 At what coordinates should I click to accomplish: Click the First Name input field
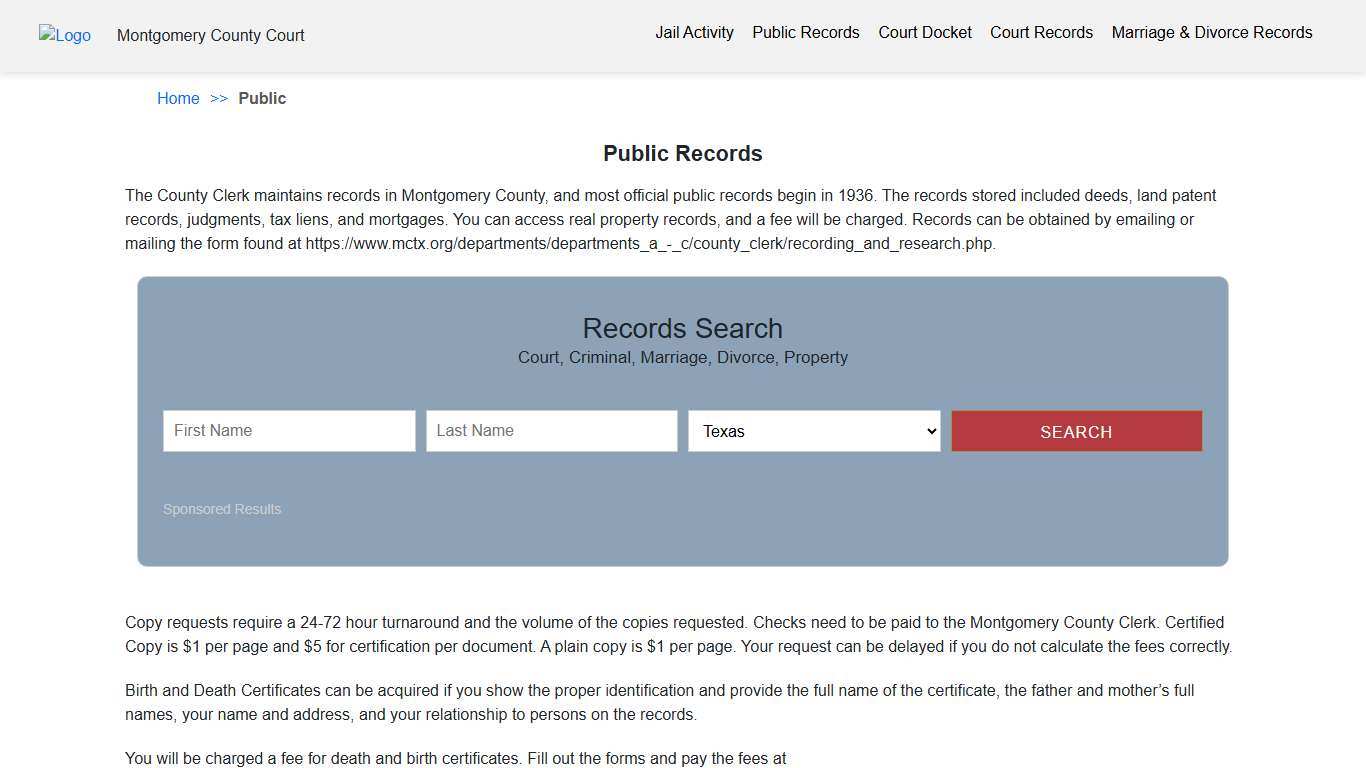[x=288, y=430]
